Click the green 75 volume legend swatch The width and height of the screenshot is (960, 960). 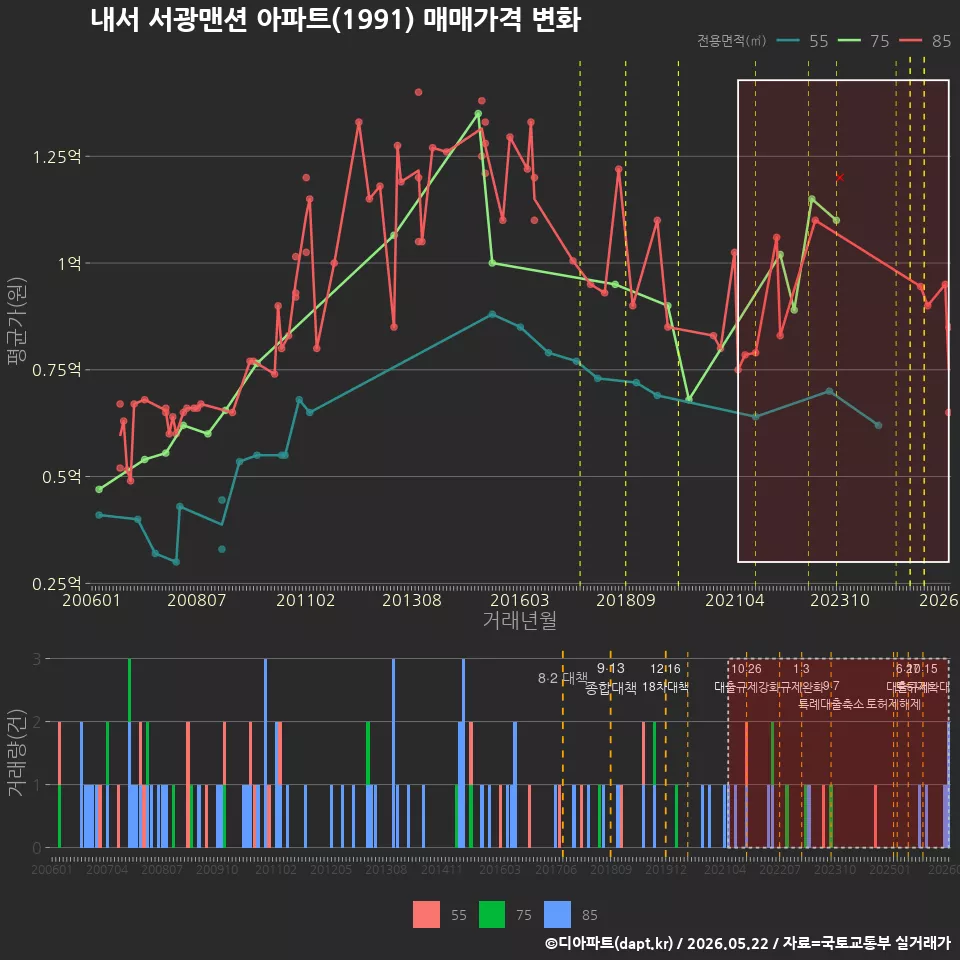(x=492, y=915)
